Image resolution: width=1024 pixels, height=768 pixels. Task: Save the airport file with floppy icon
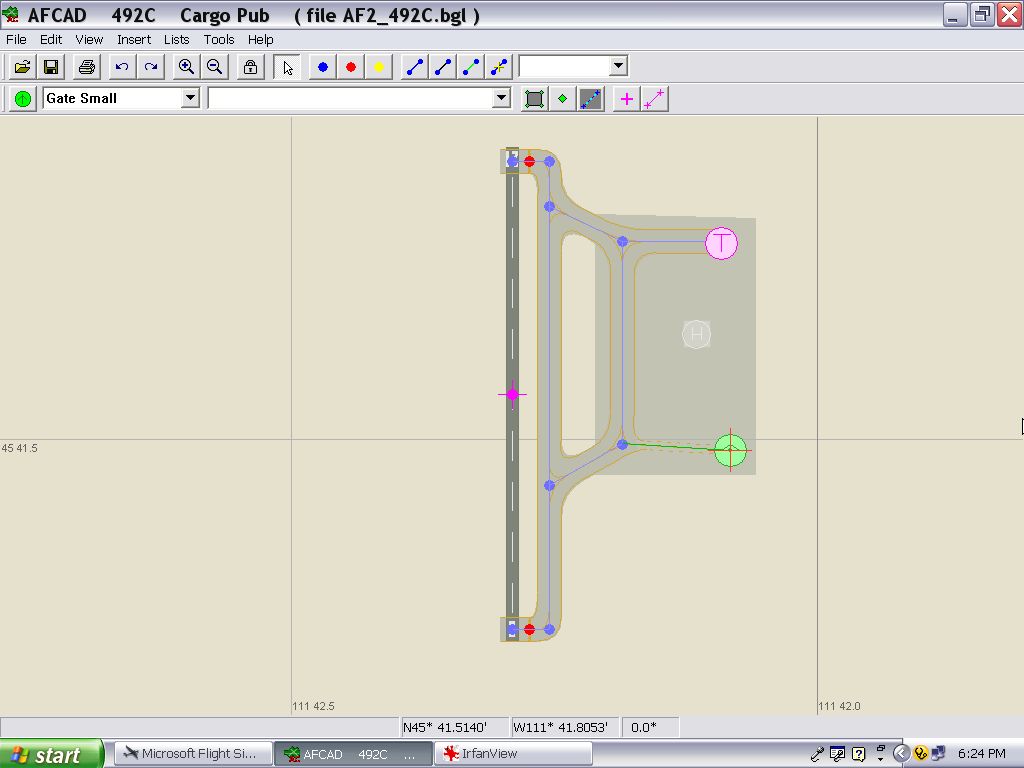tap(50, 67)
